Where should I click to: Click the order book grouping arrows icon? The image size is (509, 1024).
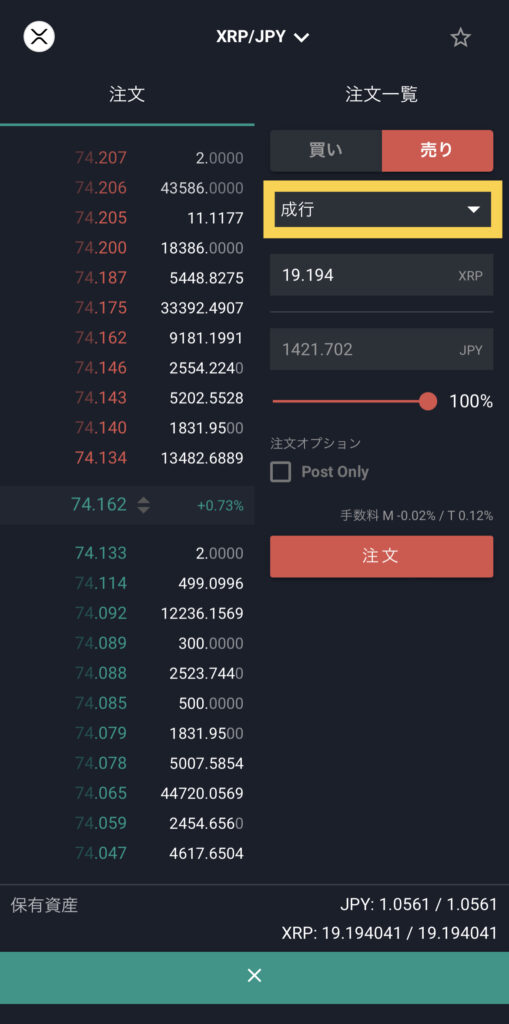143,505
